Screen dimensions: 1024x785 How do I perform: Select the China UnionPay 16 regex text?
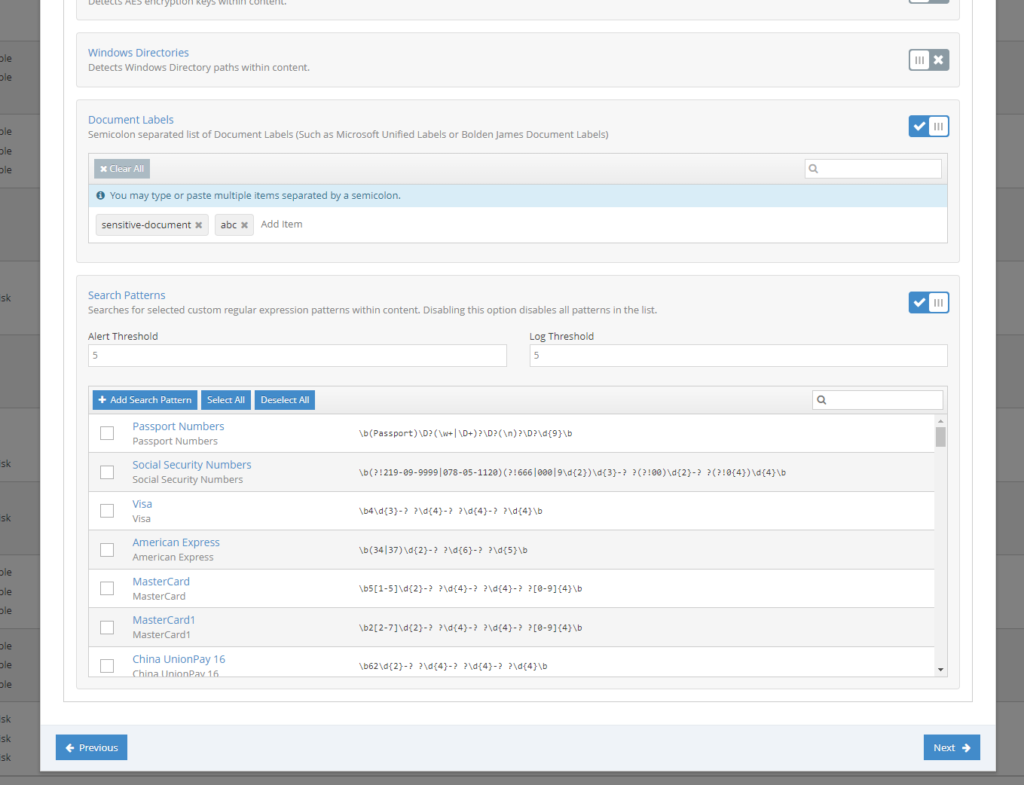coord(453,666)
